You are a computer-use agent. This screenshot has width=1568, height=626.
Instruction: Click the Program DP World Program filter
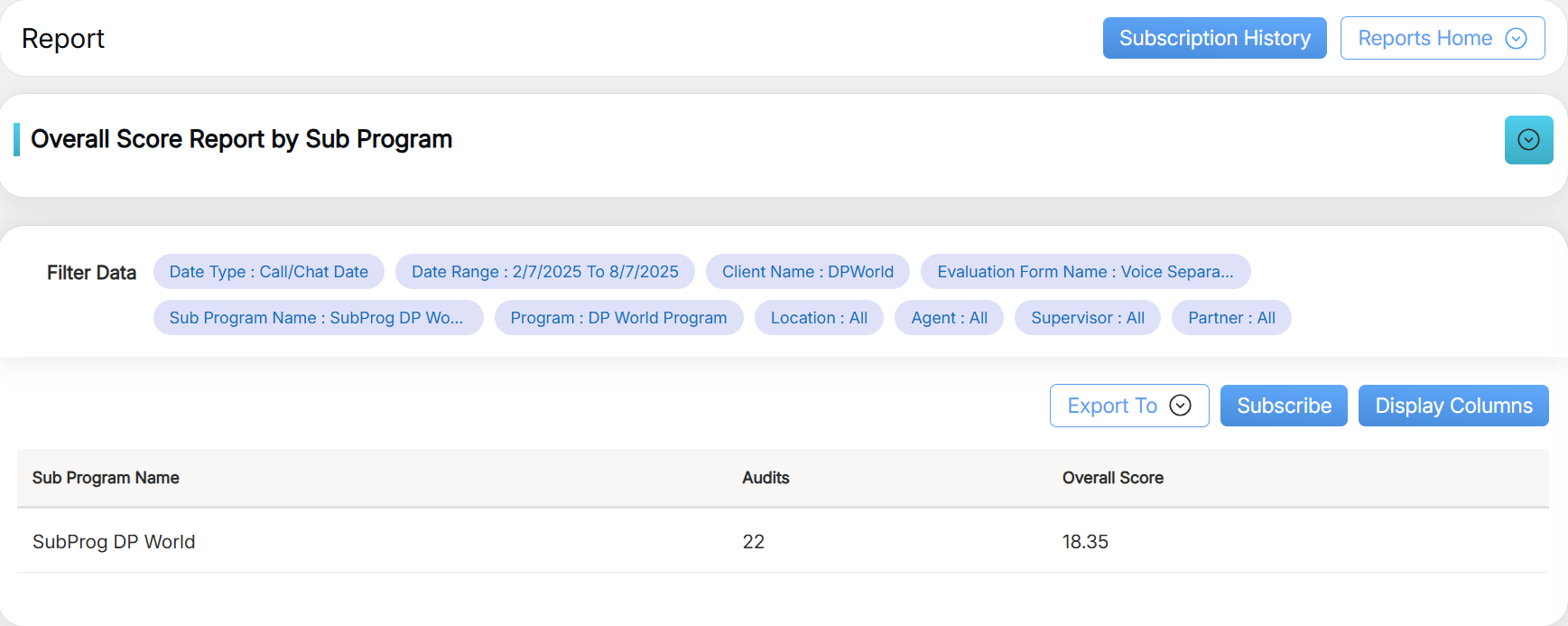pos(618,318)
